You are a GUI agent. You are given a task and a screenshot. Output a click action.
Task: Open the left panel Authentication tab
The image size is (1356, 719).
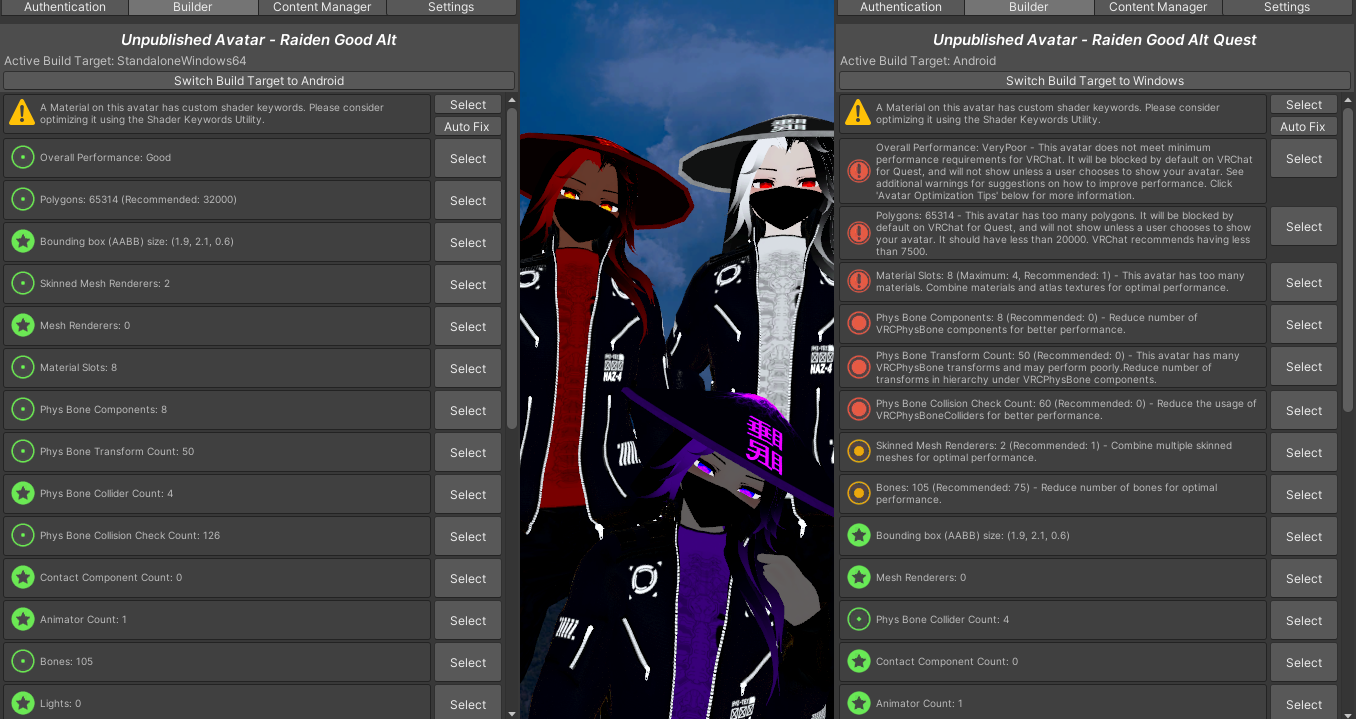point(64,7)
